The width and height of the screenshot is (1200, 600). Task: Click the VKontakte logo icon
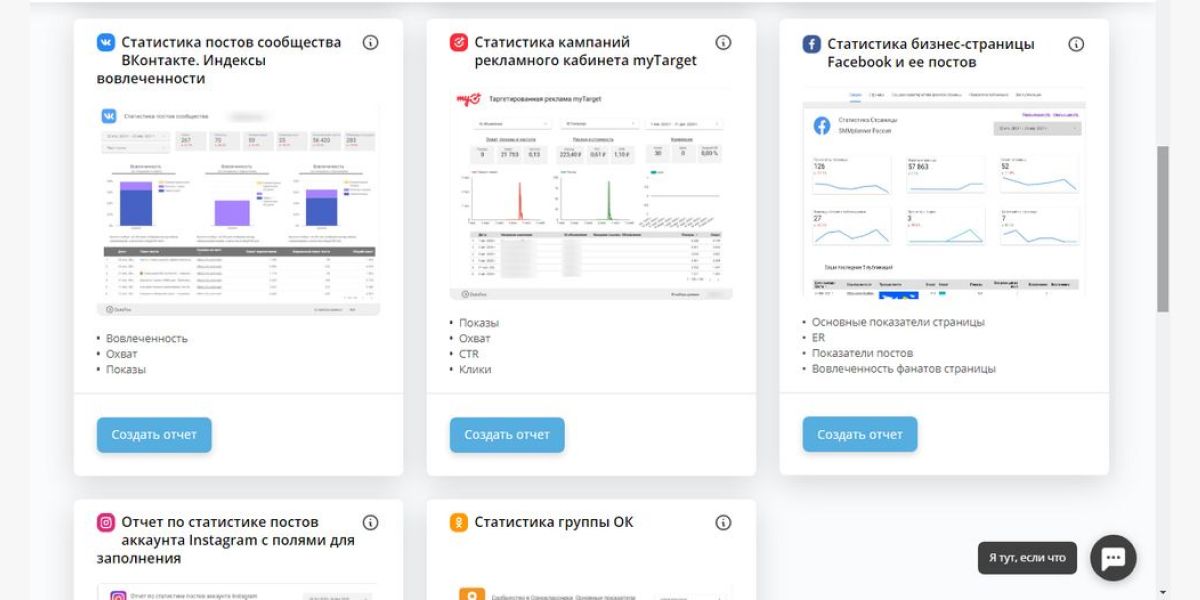(106, 42)
